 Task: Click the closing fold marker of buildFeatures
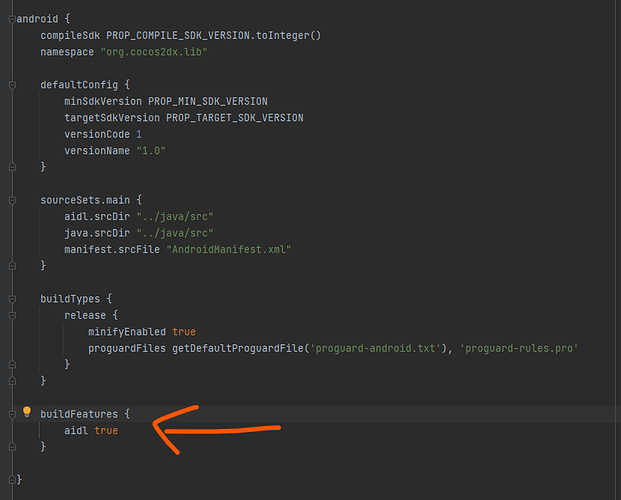[x=11, y=447]
